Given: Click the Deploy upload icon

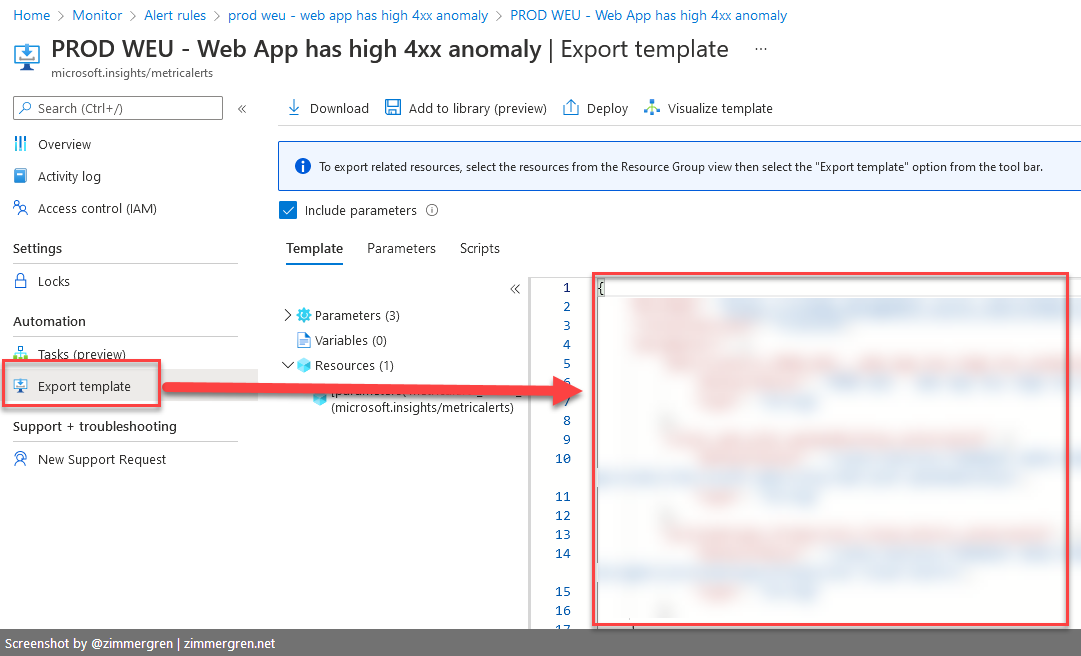Looking at the screenshot, I should click(571, 107).
